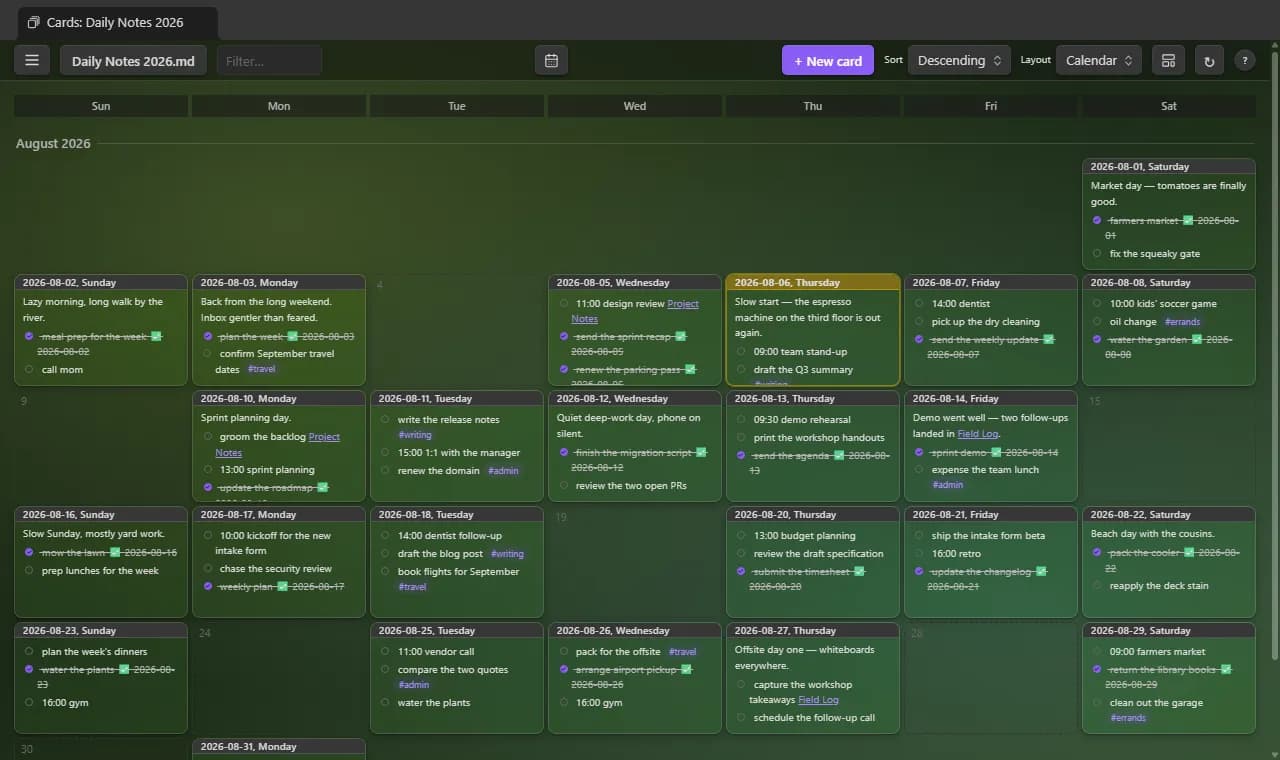Image resolution: width=1280 pixels, height=760 pixels.
Task: Select the 'Cards: Daily Notes 2026' tab
Action: pyautogui.click(x=116, y=22)
